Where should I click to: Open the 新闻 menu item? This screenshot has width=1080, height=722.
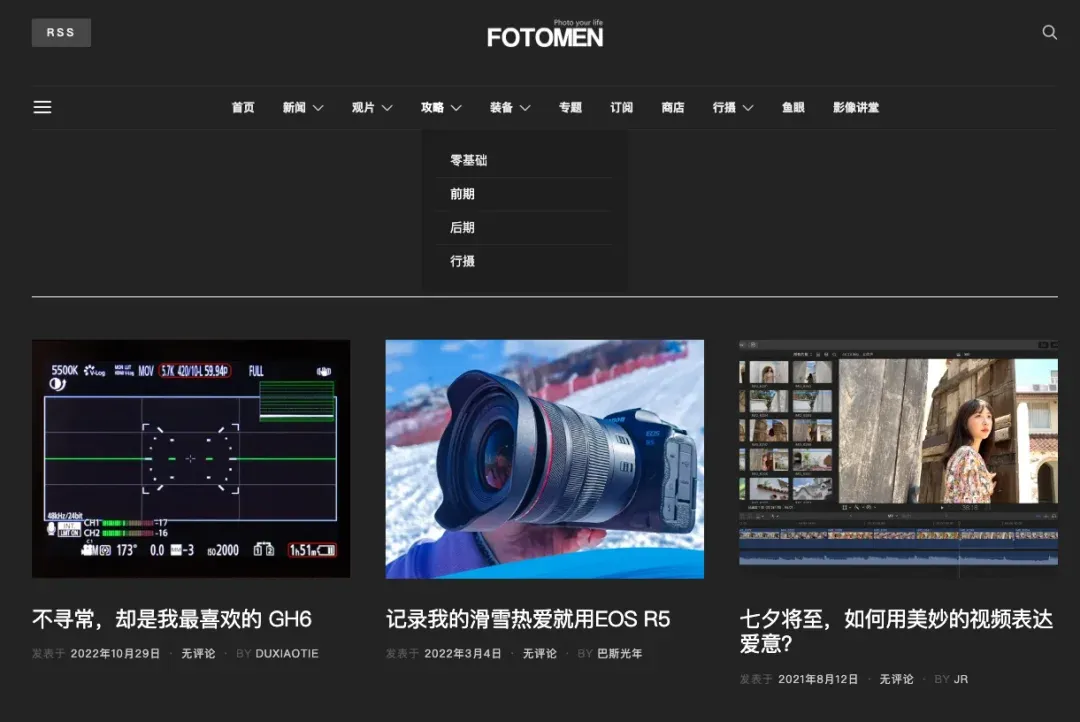point(294,107)
